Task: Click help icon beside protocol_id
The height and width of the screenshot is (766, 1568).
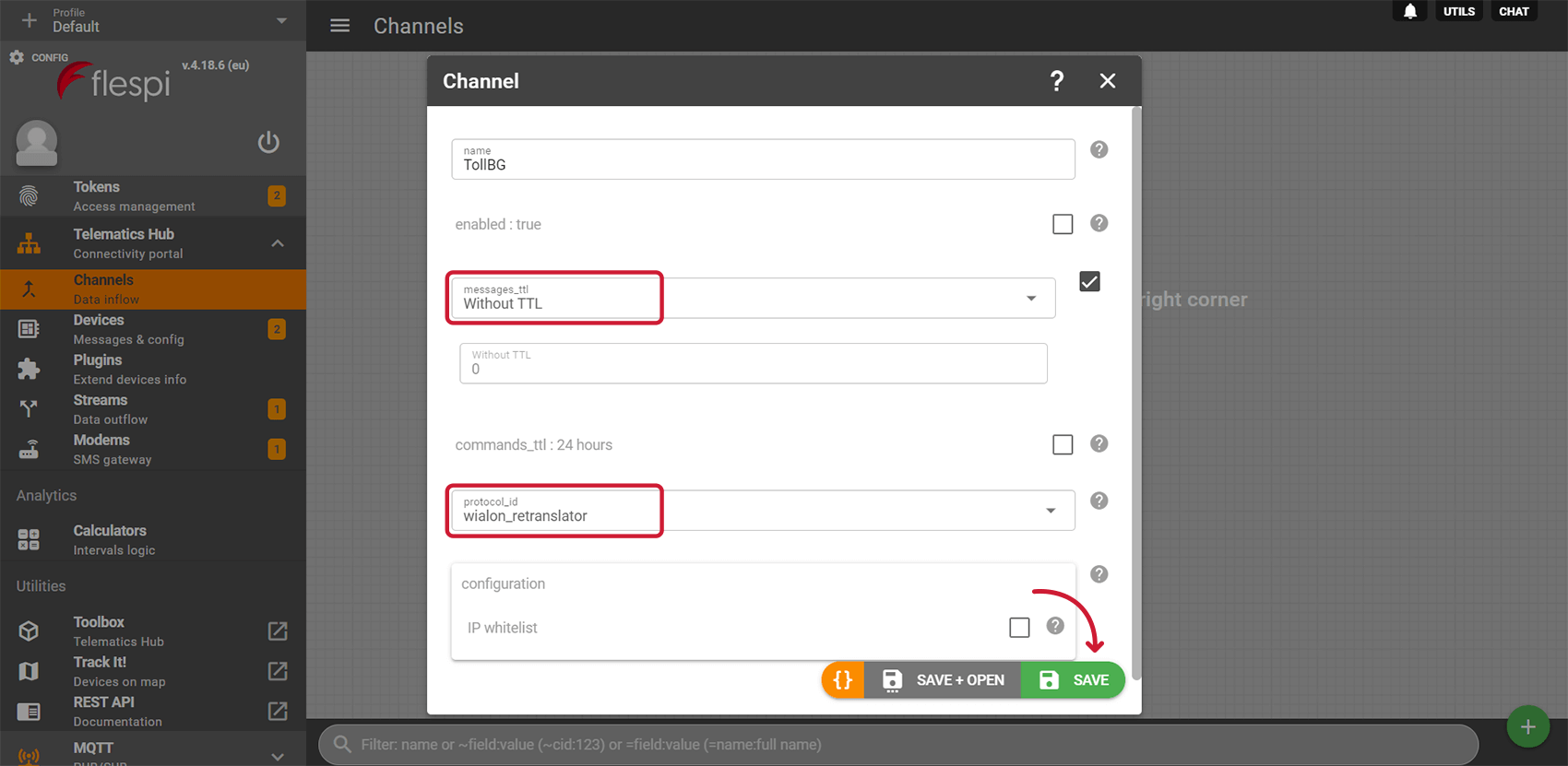Action: [x=1099, y=501]
